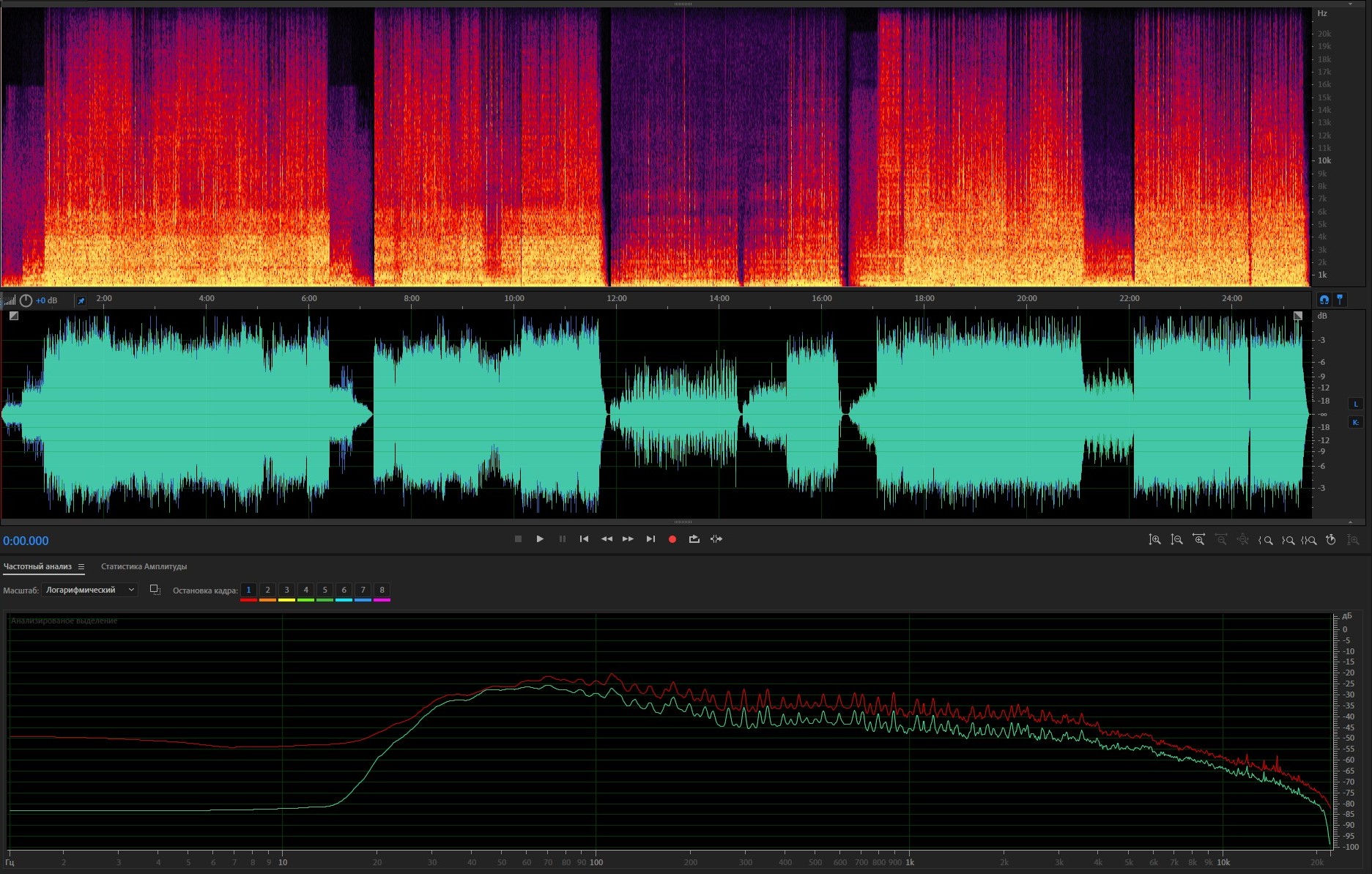The width and height of the screenshot is (1372, 874).
Task: Toggle hold frame 5 button
Action: [x=325, y=590]
